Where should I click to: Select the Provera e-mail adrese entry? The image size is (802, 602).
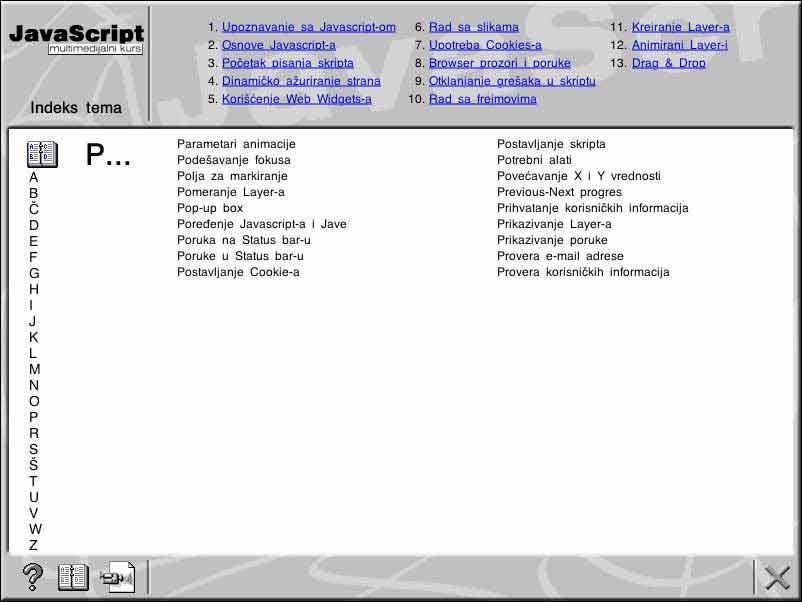pyautogui.click(x=560, y=256)
